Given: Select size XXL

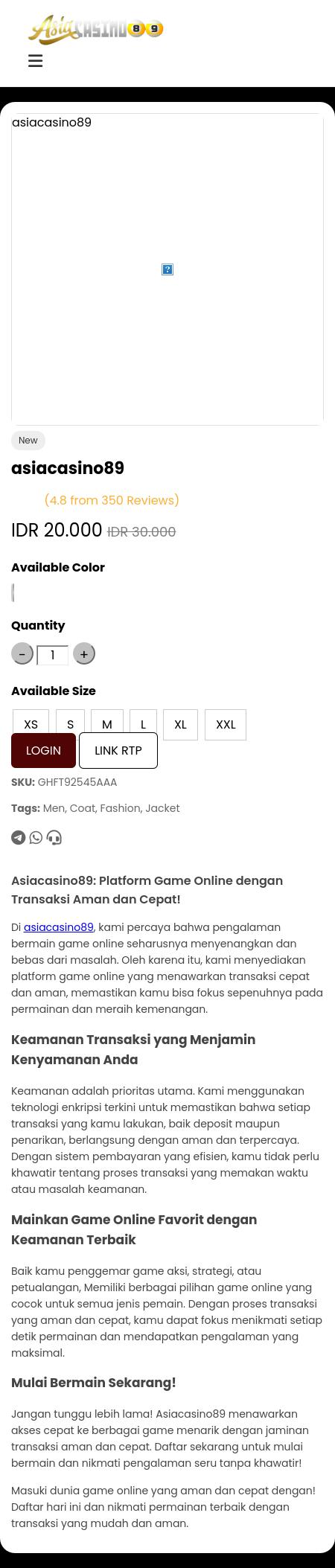Looking at the screenshot, I should (226, 724).
